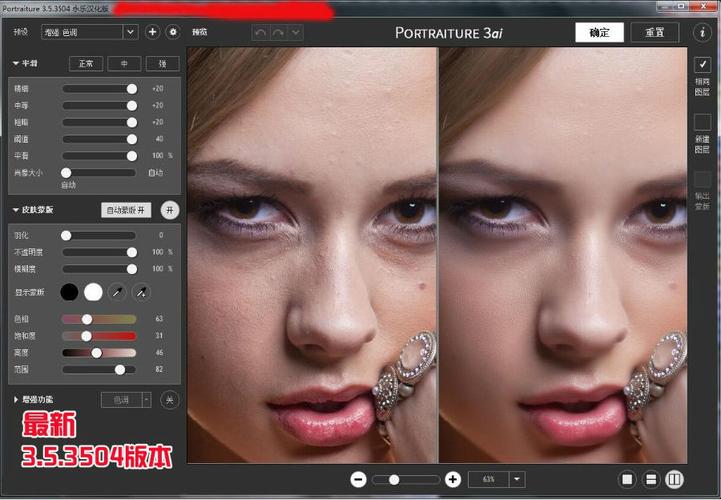
Task: Open preset settings gear icon
Action: [x=172, y=32]
